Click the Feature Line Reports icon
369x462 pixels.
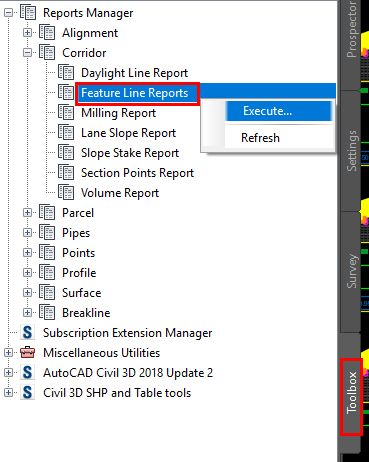click(x=66, y=93)
